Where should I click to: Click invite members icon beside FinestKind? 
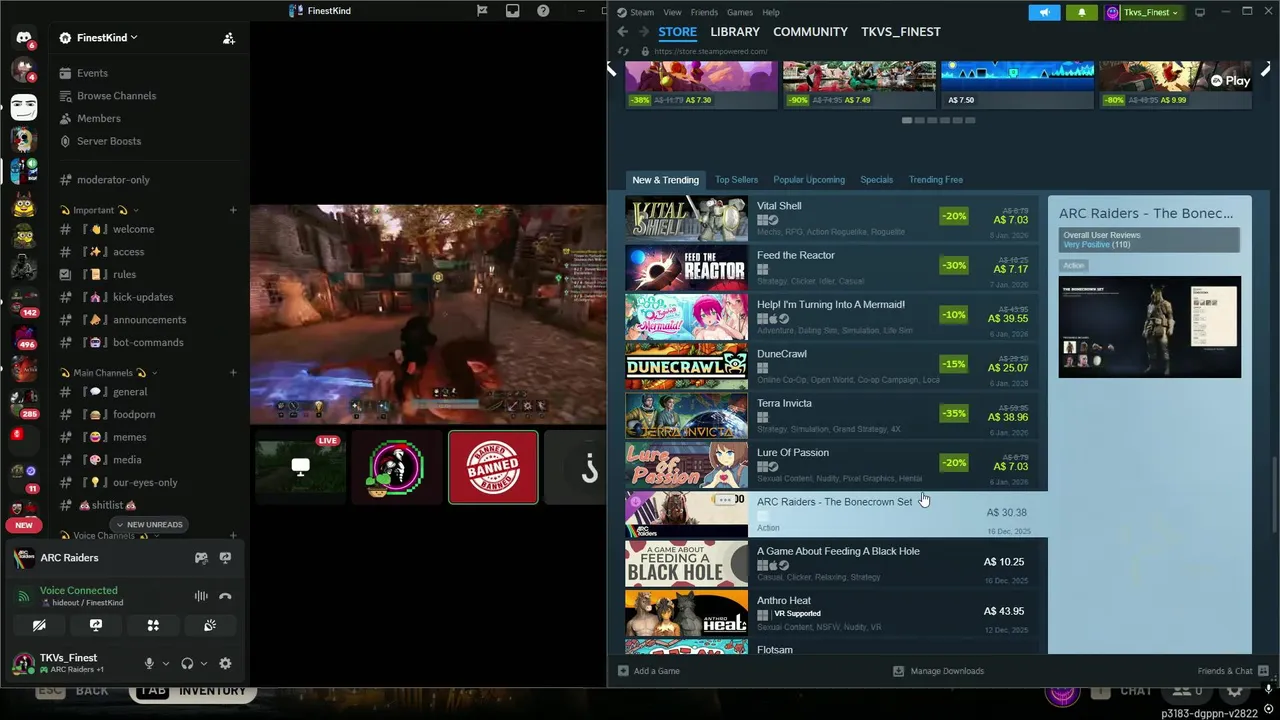point(229,38)
